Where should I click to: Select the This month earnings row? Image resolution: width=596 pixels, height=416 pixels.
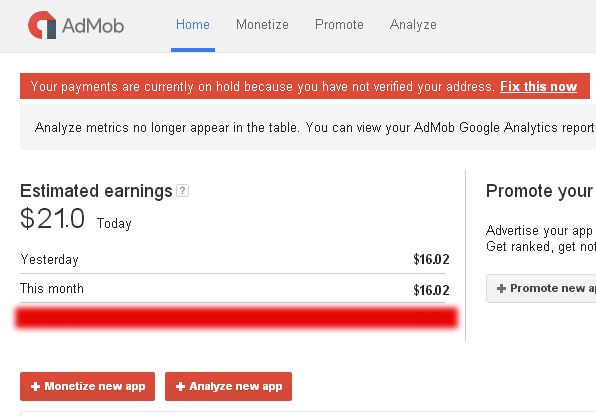point(235,289)
